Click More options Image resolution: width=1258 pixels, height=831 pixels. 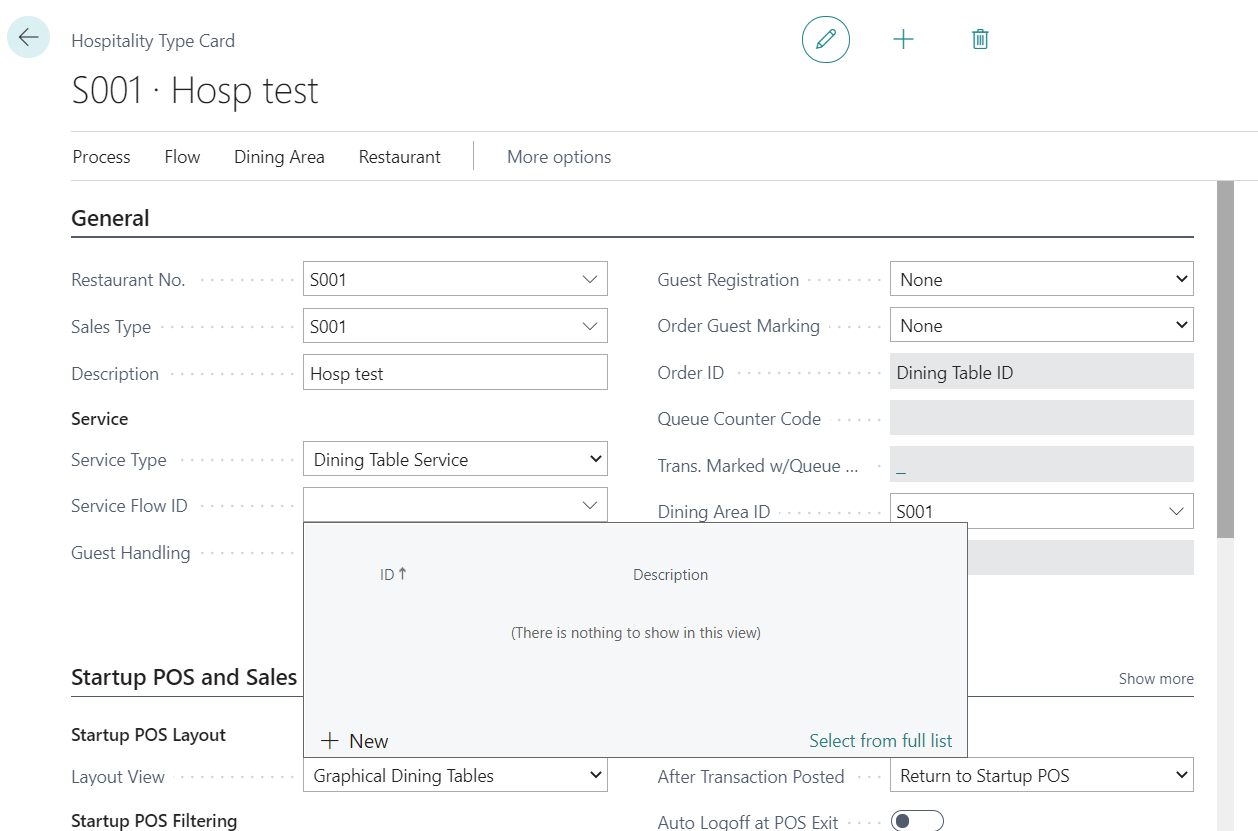tap(559, 157)
